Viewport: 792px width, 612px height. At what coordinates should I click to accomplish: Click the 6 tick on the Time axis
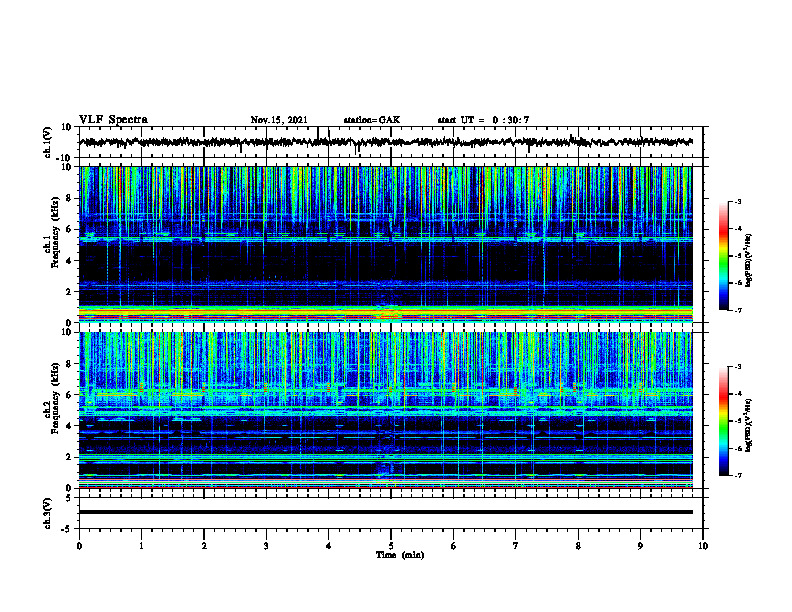pyautogui.click(x=454, y=546)
